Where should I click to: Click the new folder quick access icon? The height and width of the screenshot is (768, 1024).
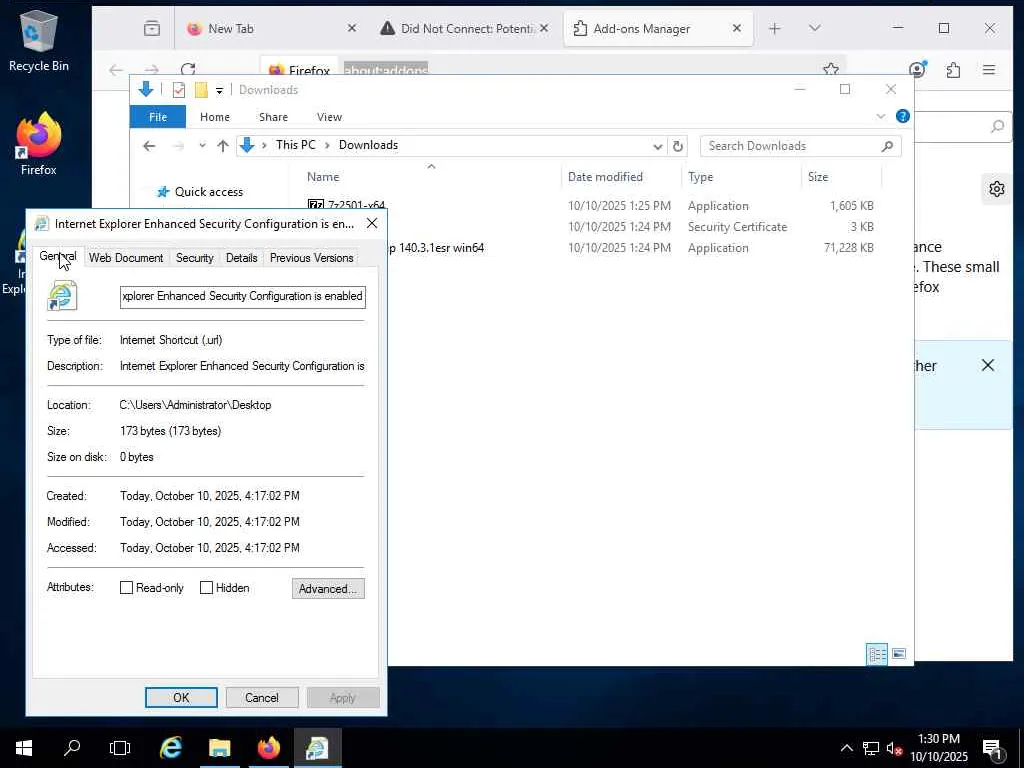click(201, 90)
